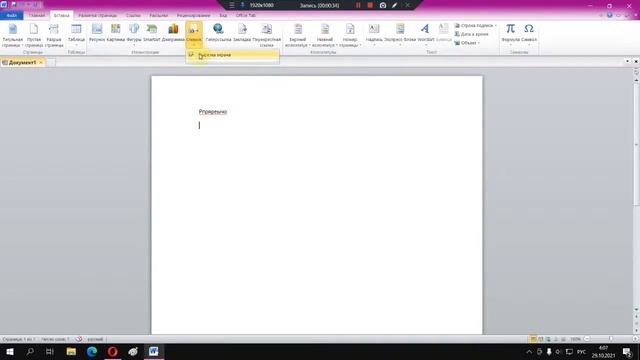Click the proofing errors icon in status bar
Screen dimensions: 640x360
pos(79,339)
